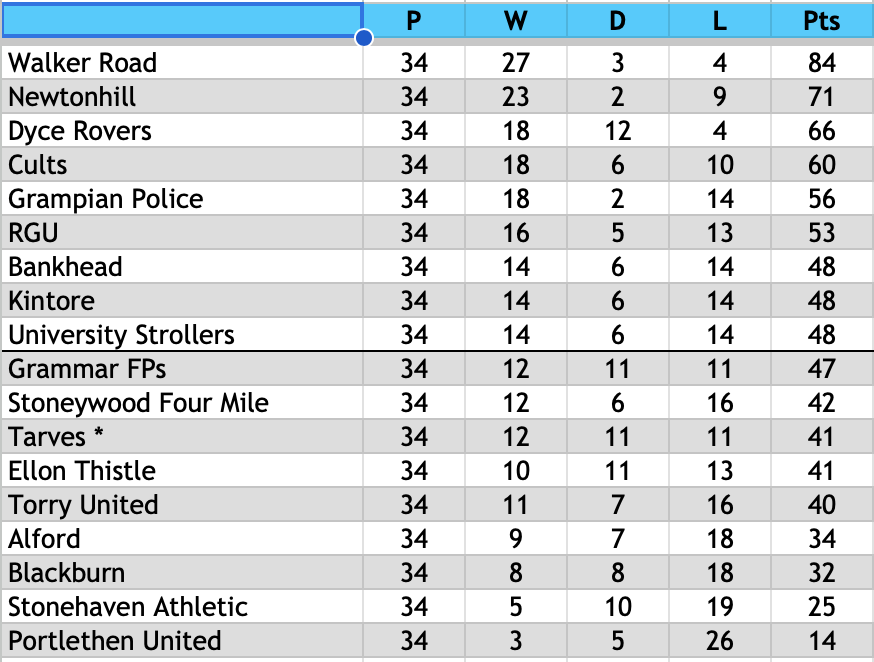This screenshot has height=662, width=874.
Task: Click Portlethen United's losses value 26
Action: point(720,640)
